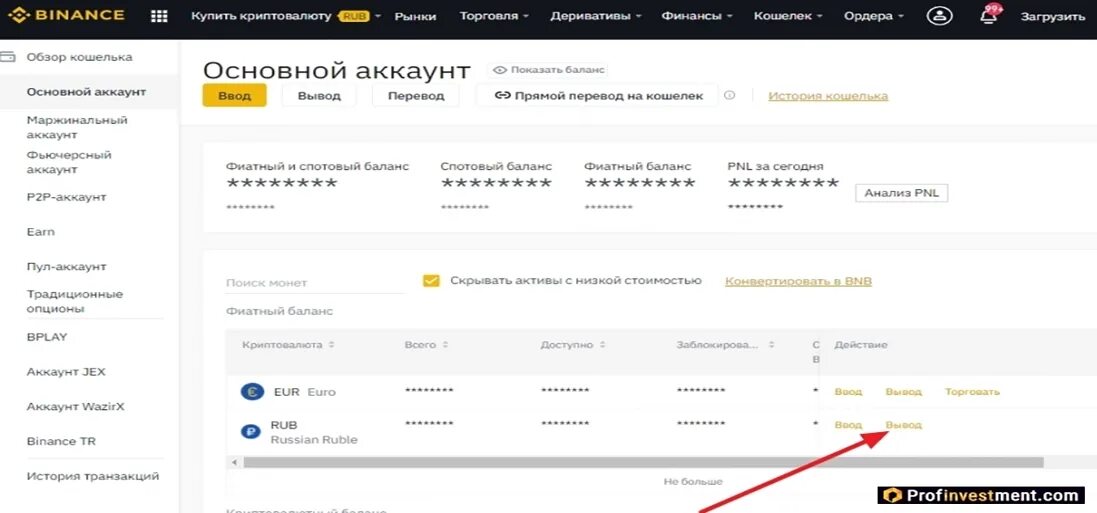Viewport: 1097px width, 513px height.
Task: Click the Вывод button under heading
Action: 319,96
